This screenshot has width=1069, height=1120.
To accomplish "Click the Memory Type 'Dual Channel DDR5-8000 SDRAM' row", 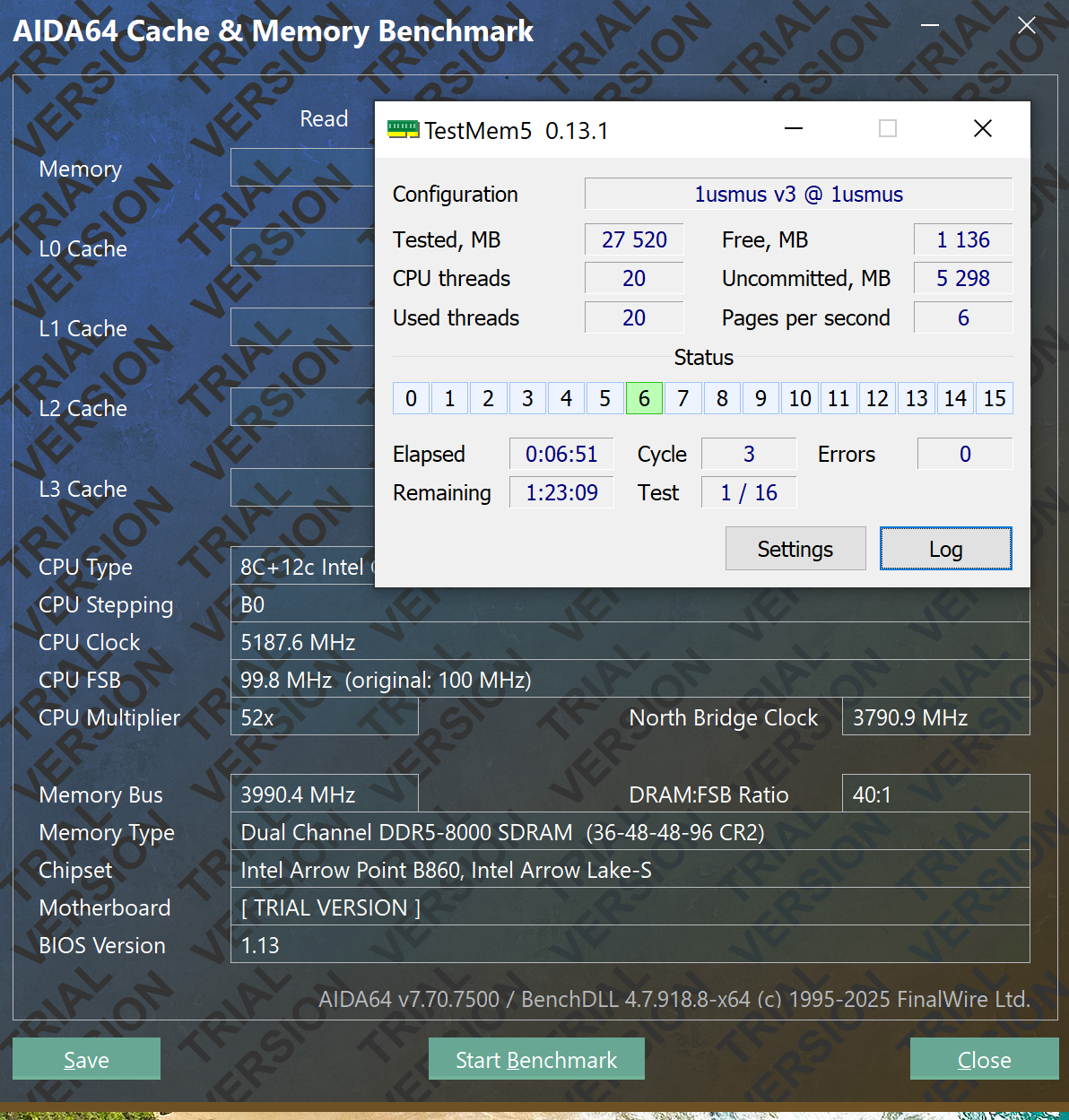I will click(x=630, y=832).
